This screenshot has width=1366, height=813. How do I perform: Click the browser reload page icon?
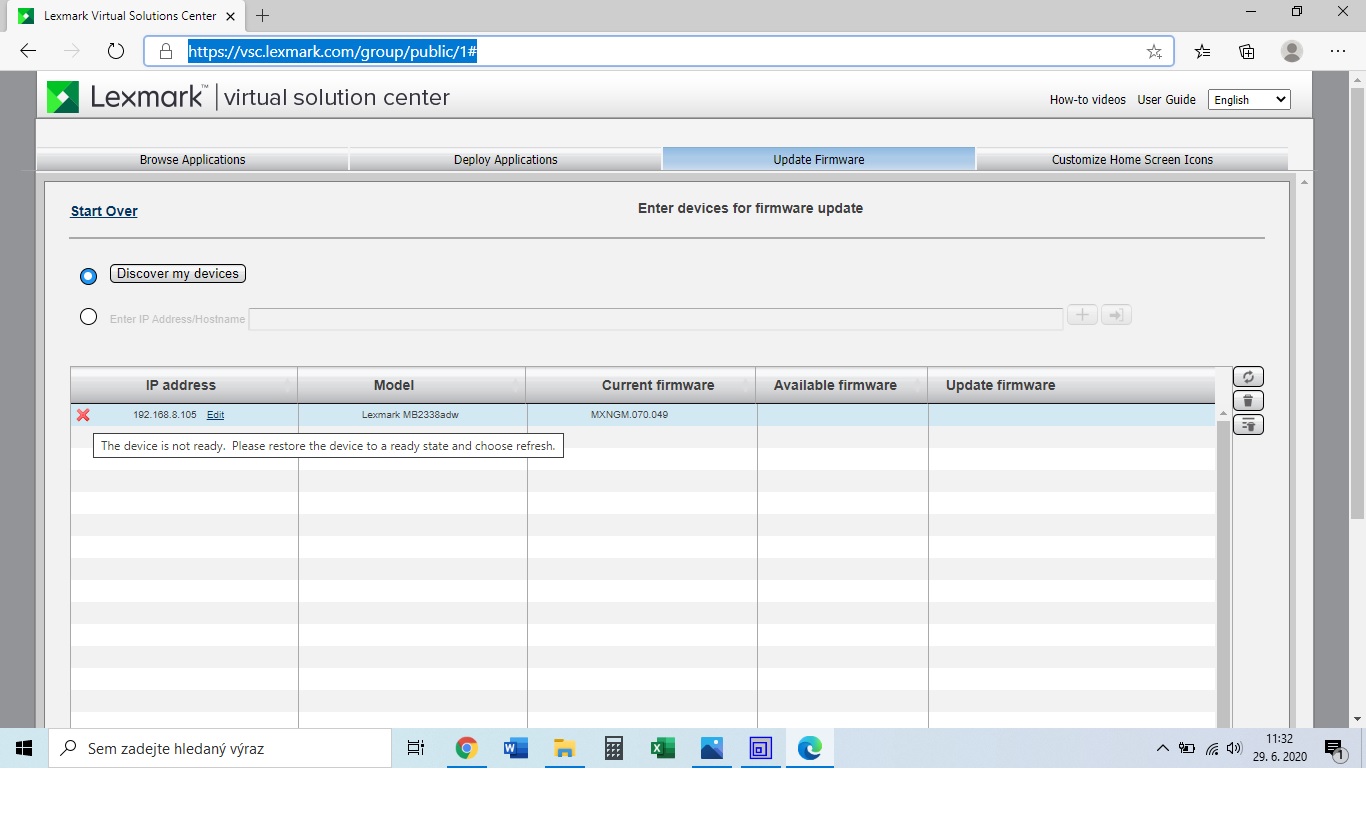click(x=115, y=51)
